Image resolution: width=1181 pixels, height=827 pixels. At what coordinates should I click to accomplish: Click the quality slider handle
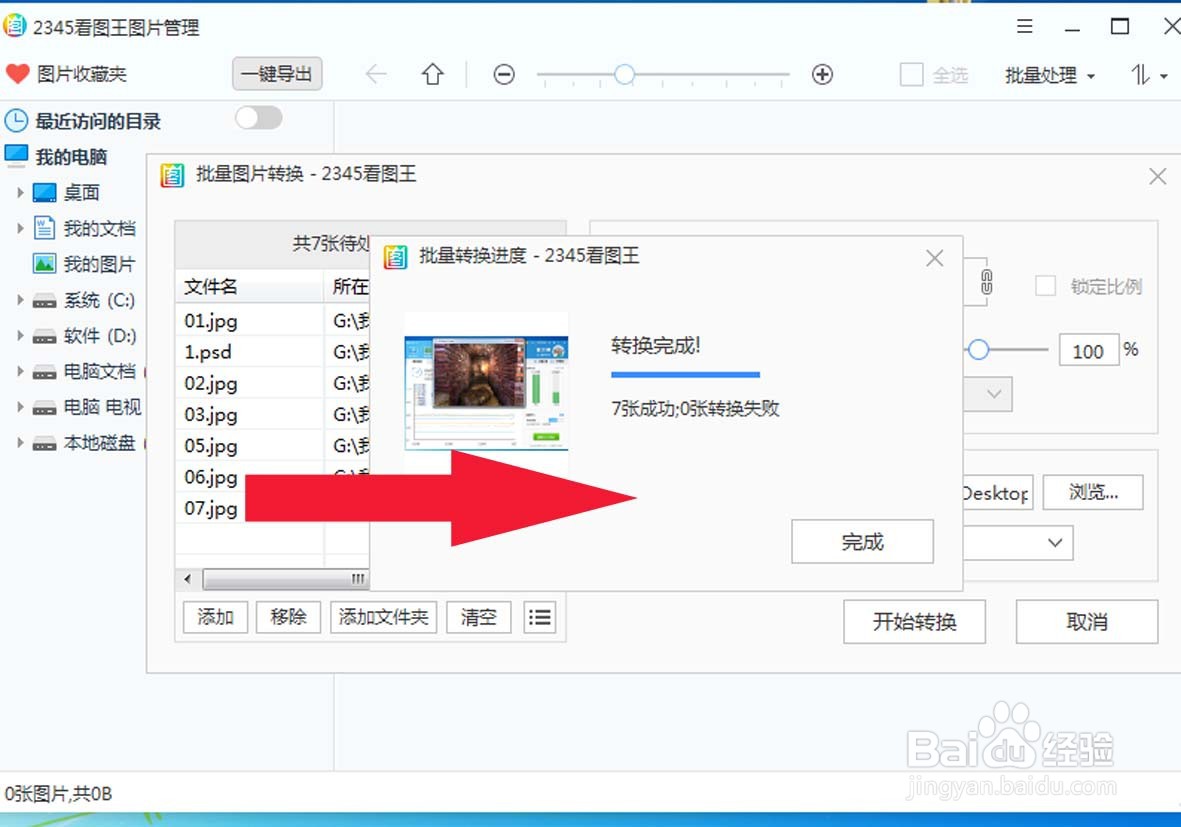click(978, 349)
